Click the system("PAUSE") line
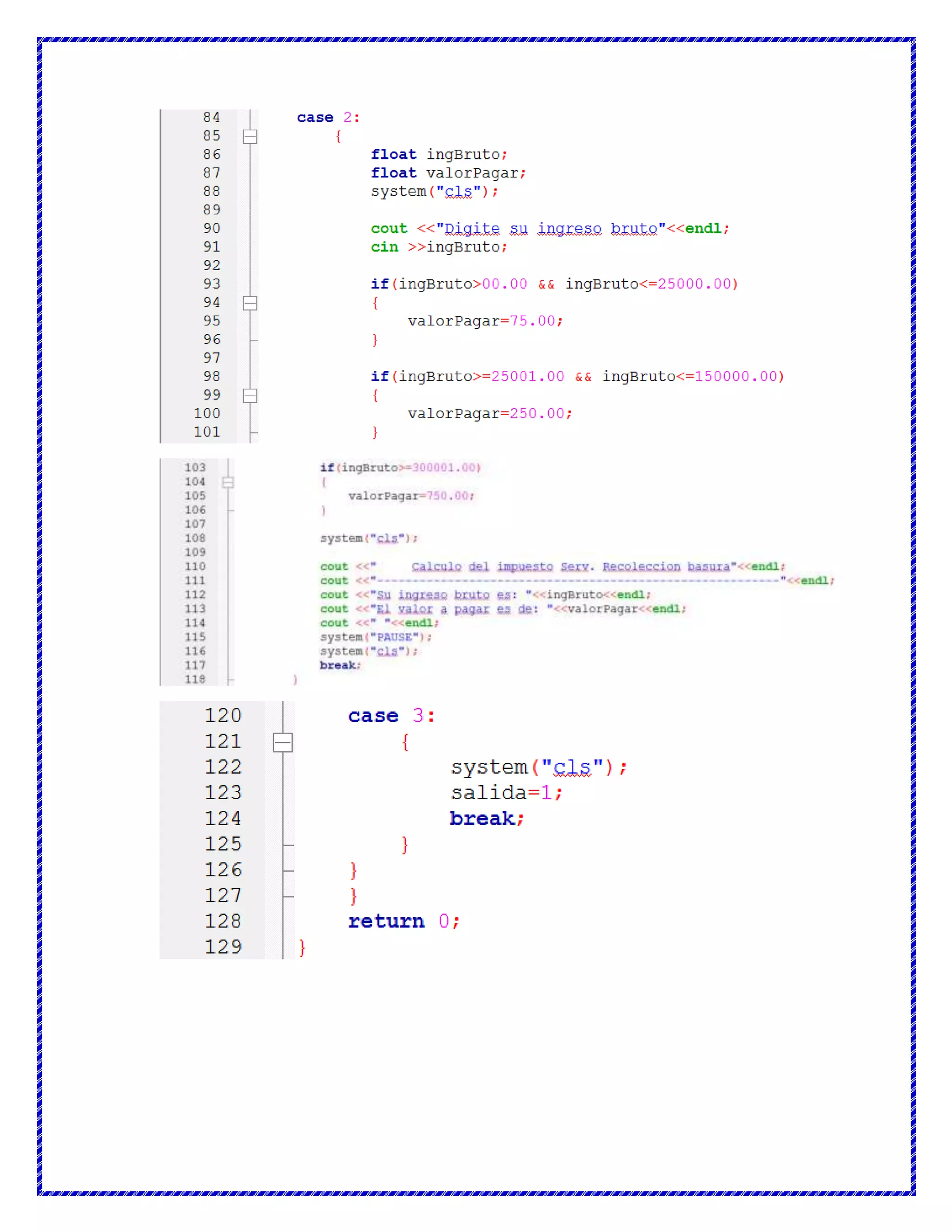This screenshot has width=952, height=1232. [376, 637]
